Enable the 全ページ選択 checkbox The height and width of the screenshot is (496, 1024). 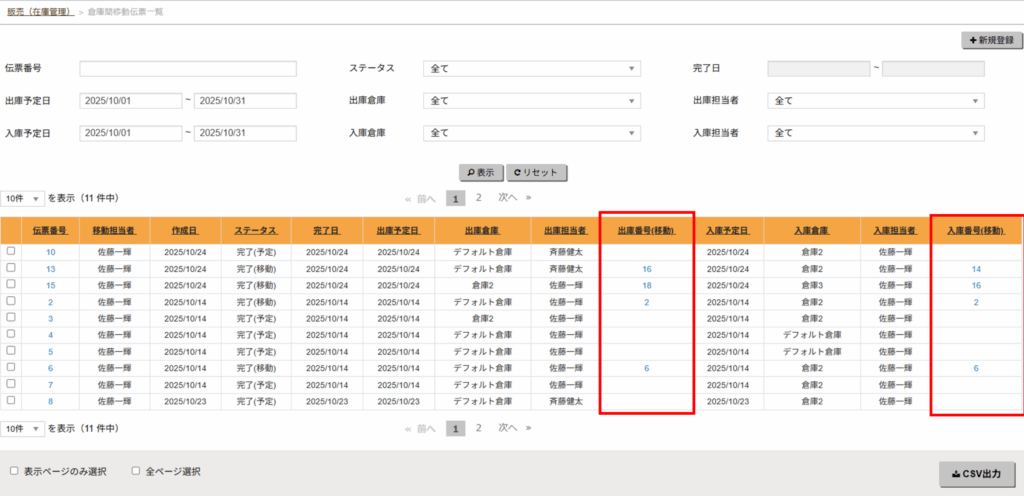click(x=136, y=470)
